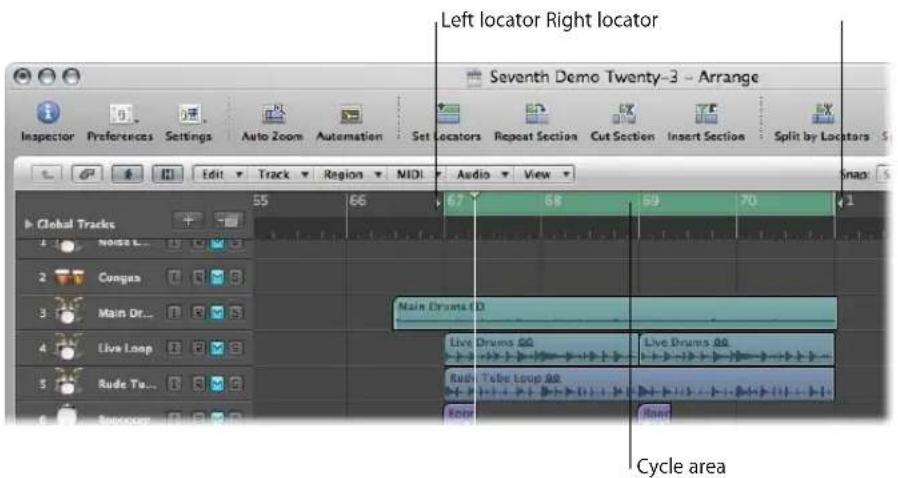Select the Rude Tu... track name

tap(127, 384)
